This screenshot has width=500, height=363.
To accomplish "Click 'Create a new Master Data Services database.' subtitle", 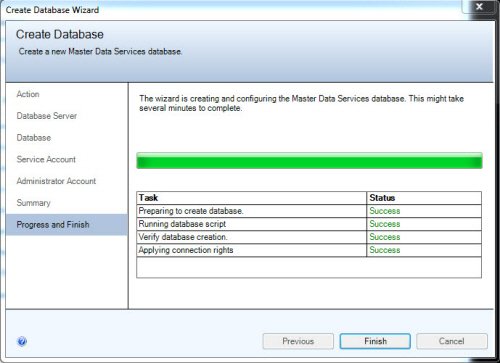I will coord(100,52).
